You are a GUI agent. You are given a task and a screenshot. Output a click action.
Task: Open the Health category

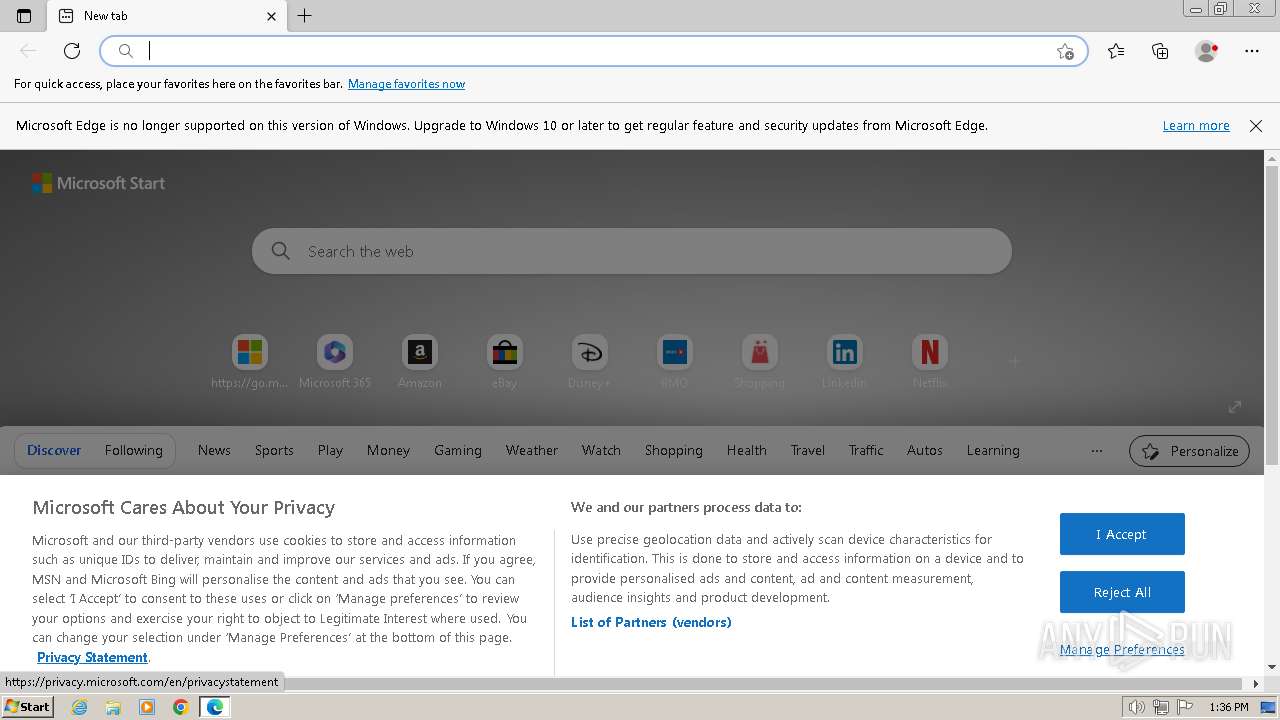click(x=746, y=450)
